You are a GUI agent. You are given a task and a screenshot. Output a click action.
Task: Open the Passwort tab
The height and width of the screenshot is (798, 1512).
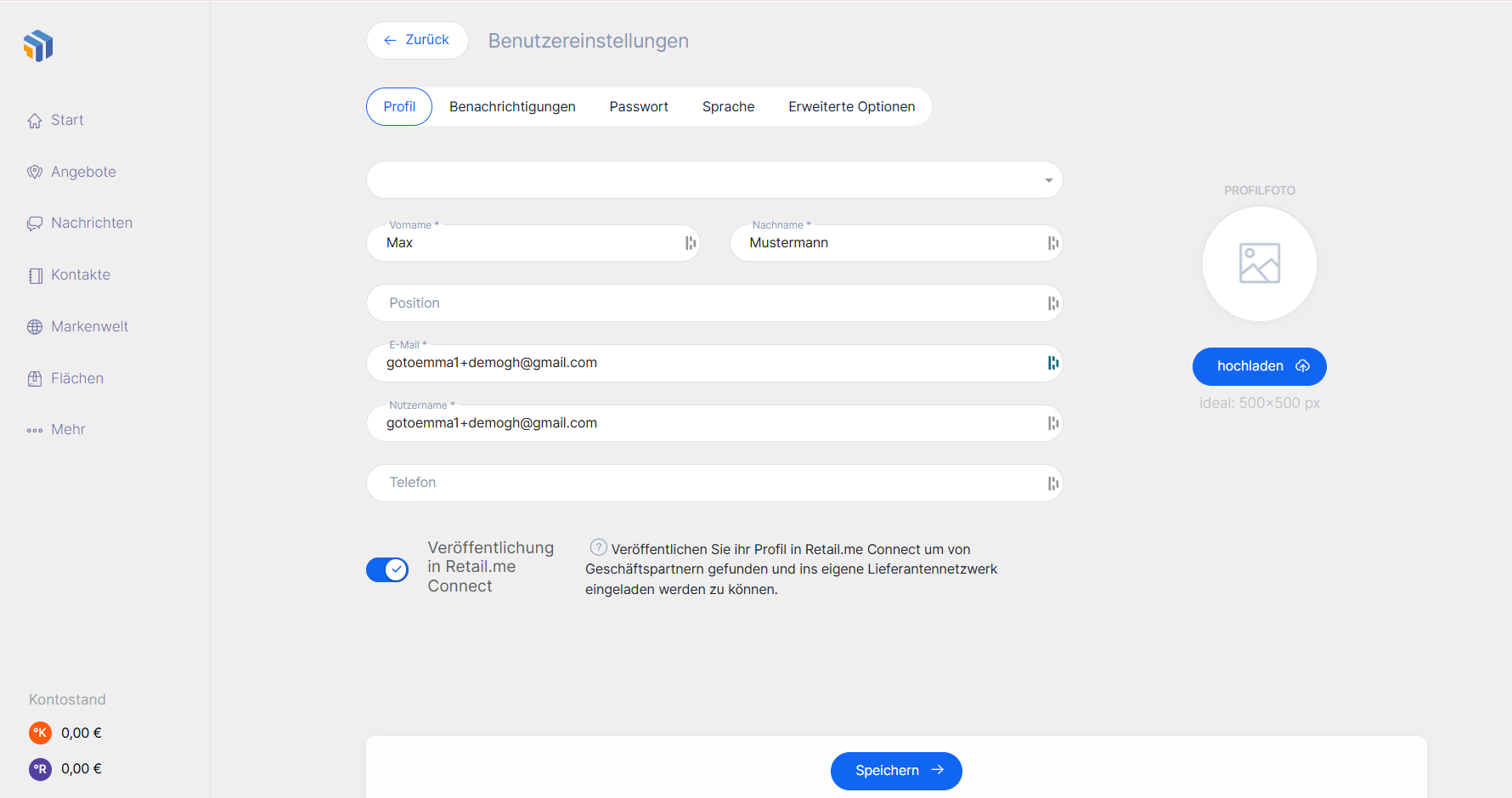point(639,107)
